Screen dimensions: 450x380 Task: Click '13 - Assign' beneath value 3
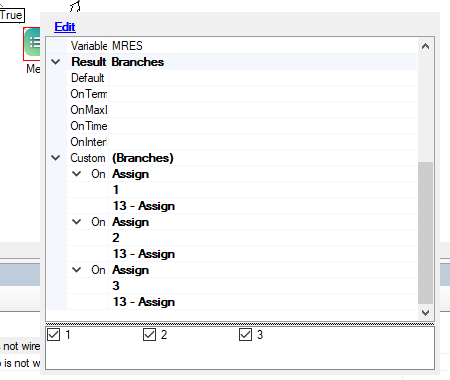coord(144,302)
